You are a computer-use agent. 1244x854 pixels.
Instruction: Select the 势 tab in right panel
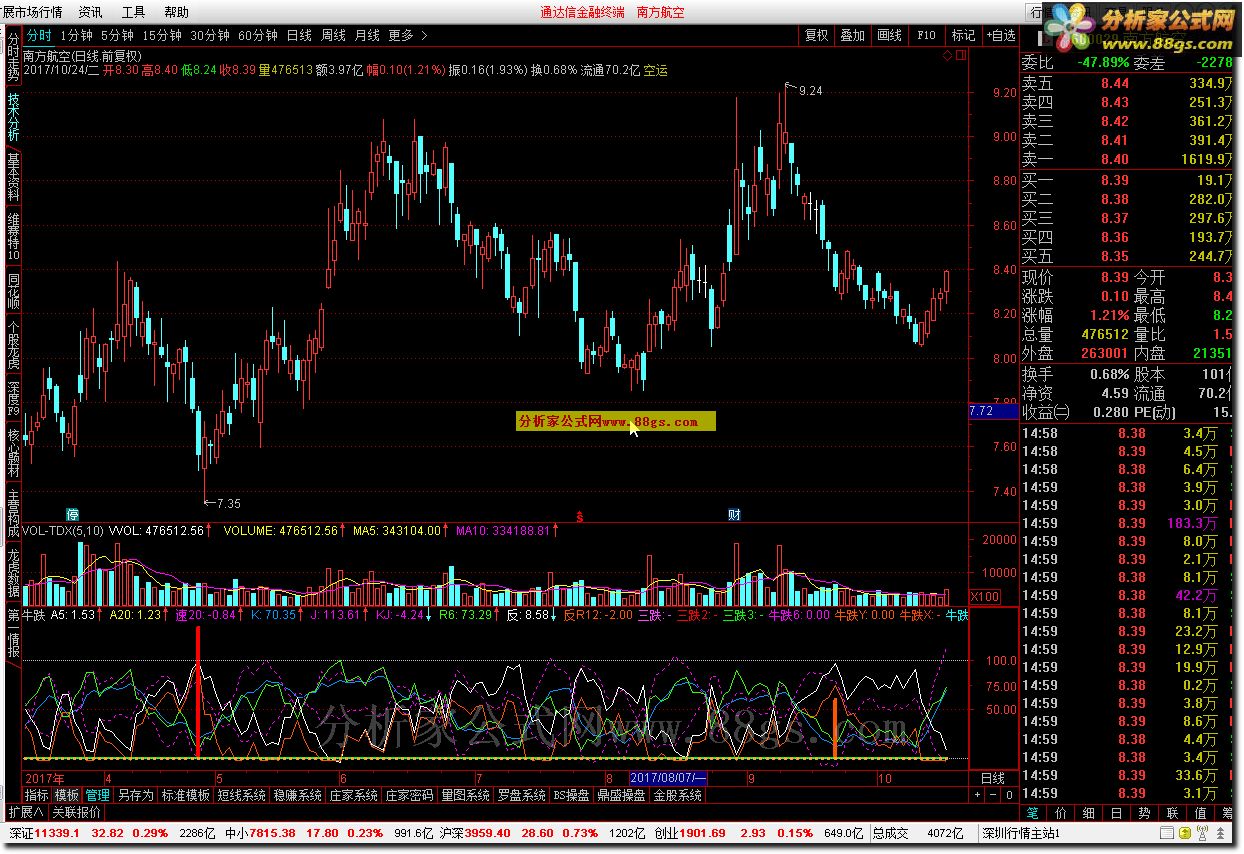tap(1144, 813)
